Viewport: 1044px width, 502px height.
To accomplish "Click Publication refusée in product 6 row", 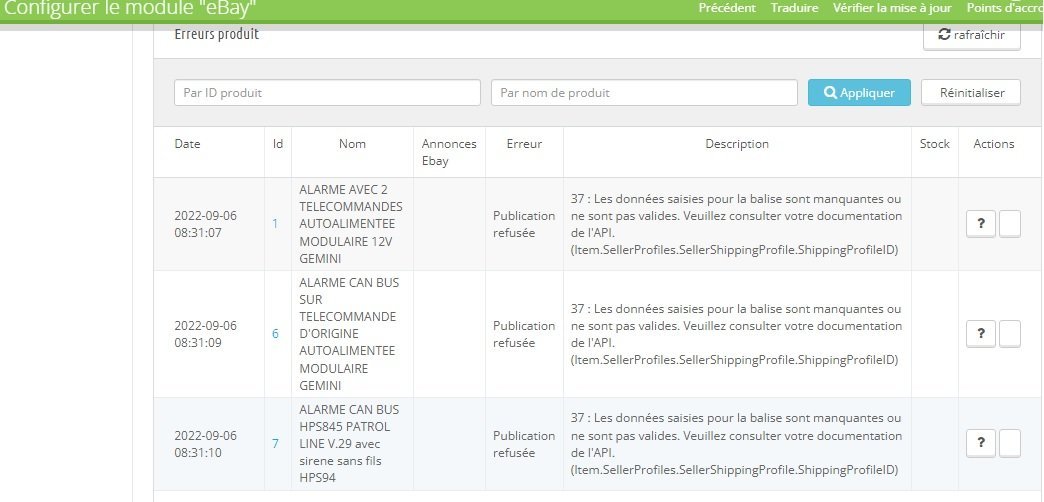I will pyautogui.click(x=524, y=334).
